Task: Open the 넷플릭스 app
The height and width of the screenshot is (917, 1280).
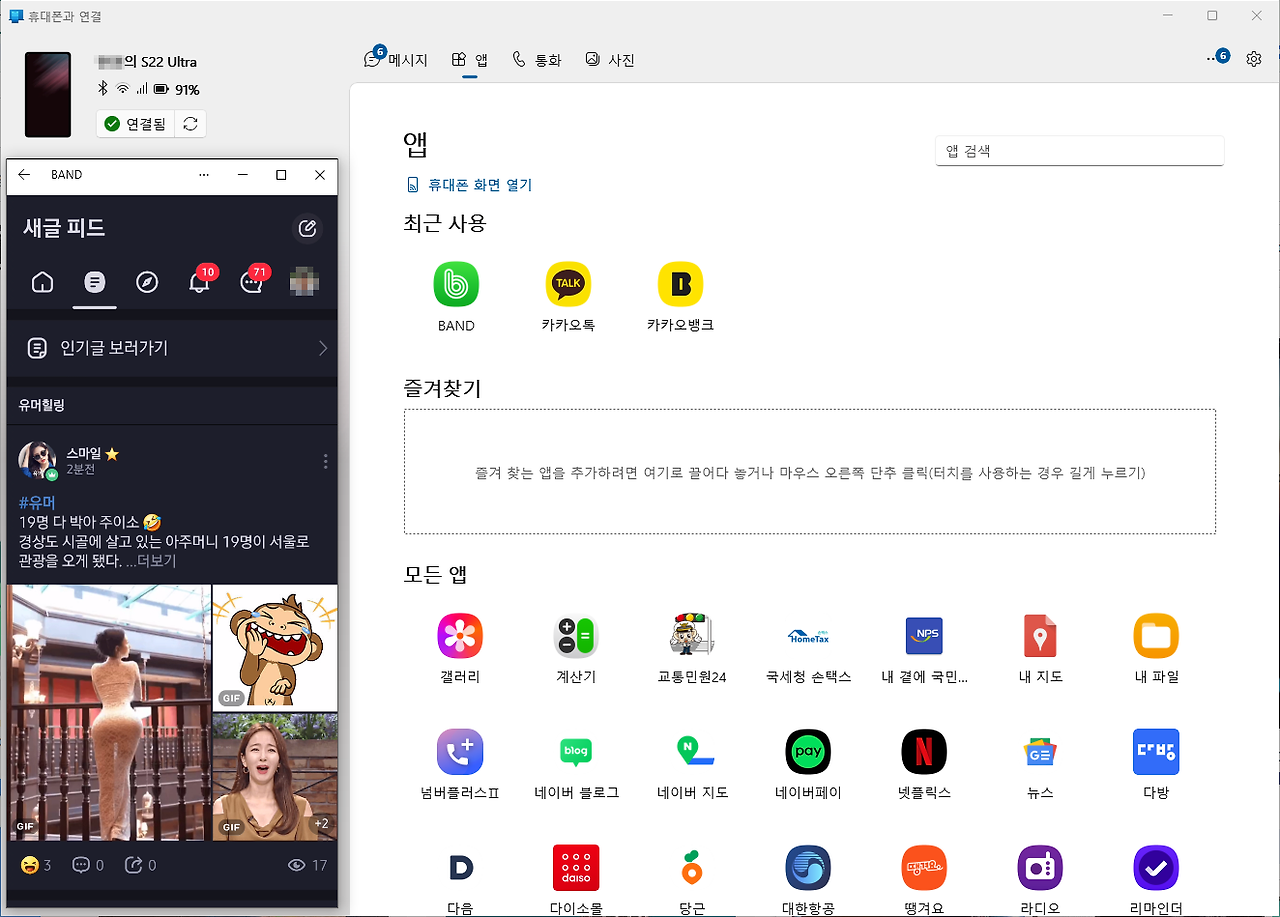Action: (924, 752)
